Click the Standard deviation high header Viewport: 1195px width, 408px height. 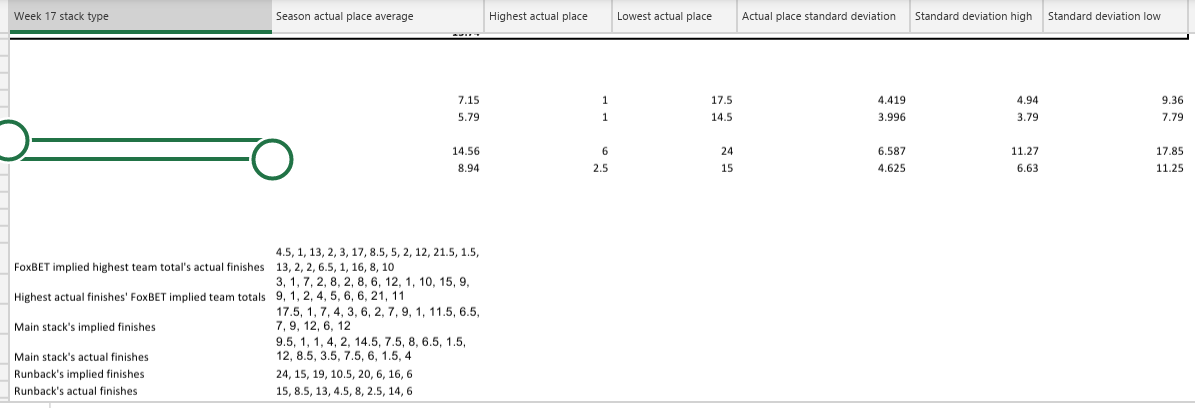click(x=976, y=16)
